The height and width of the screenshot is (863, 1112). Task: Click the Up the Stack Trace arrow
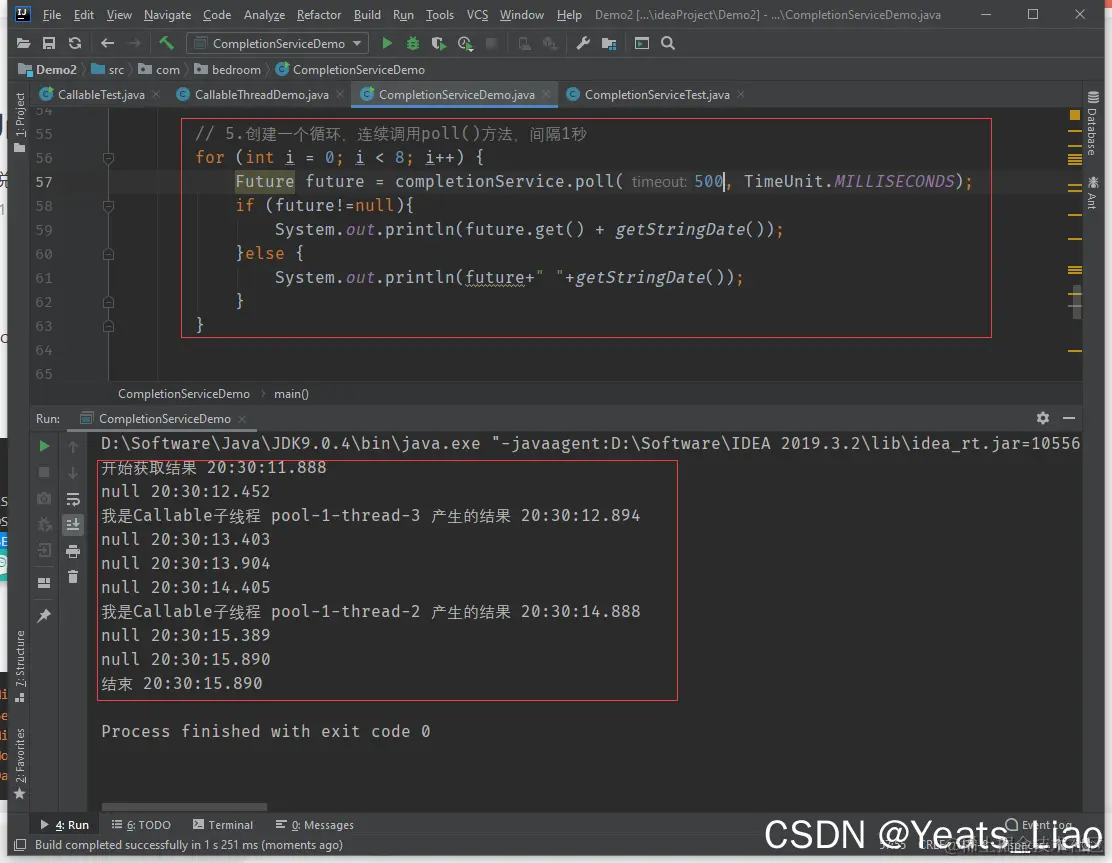coord(73,446)
